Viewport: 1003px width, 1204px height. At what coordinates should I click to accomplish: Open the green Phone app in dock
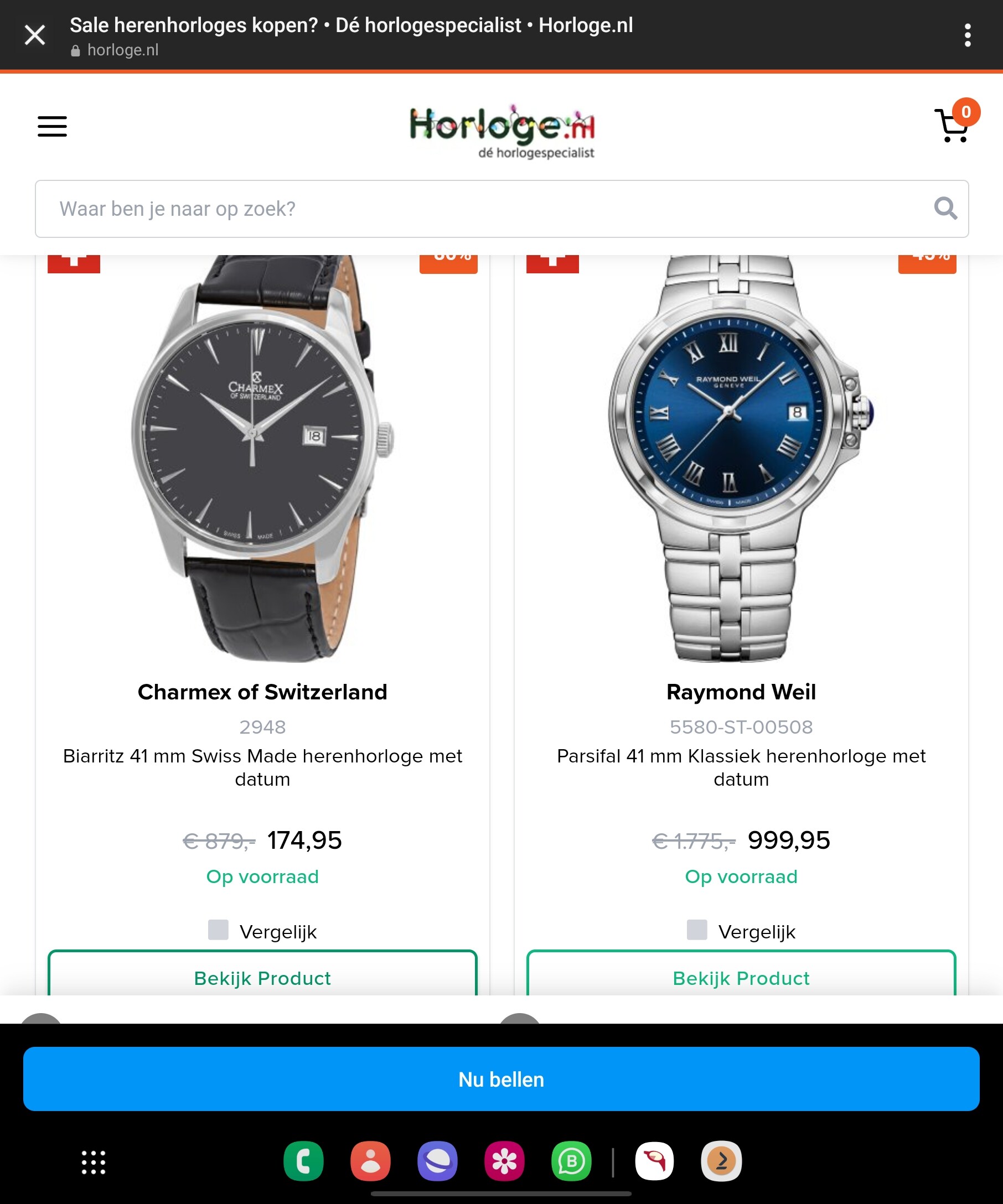pos(303,1161)
